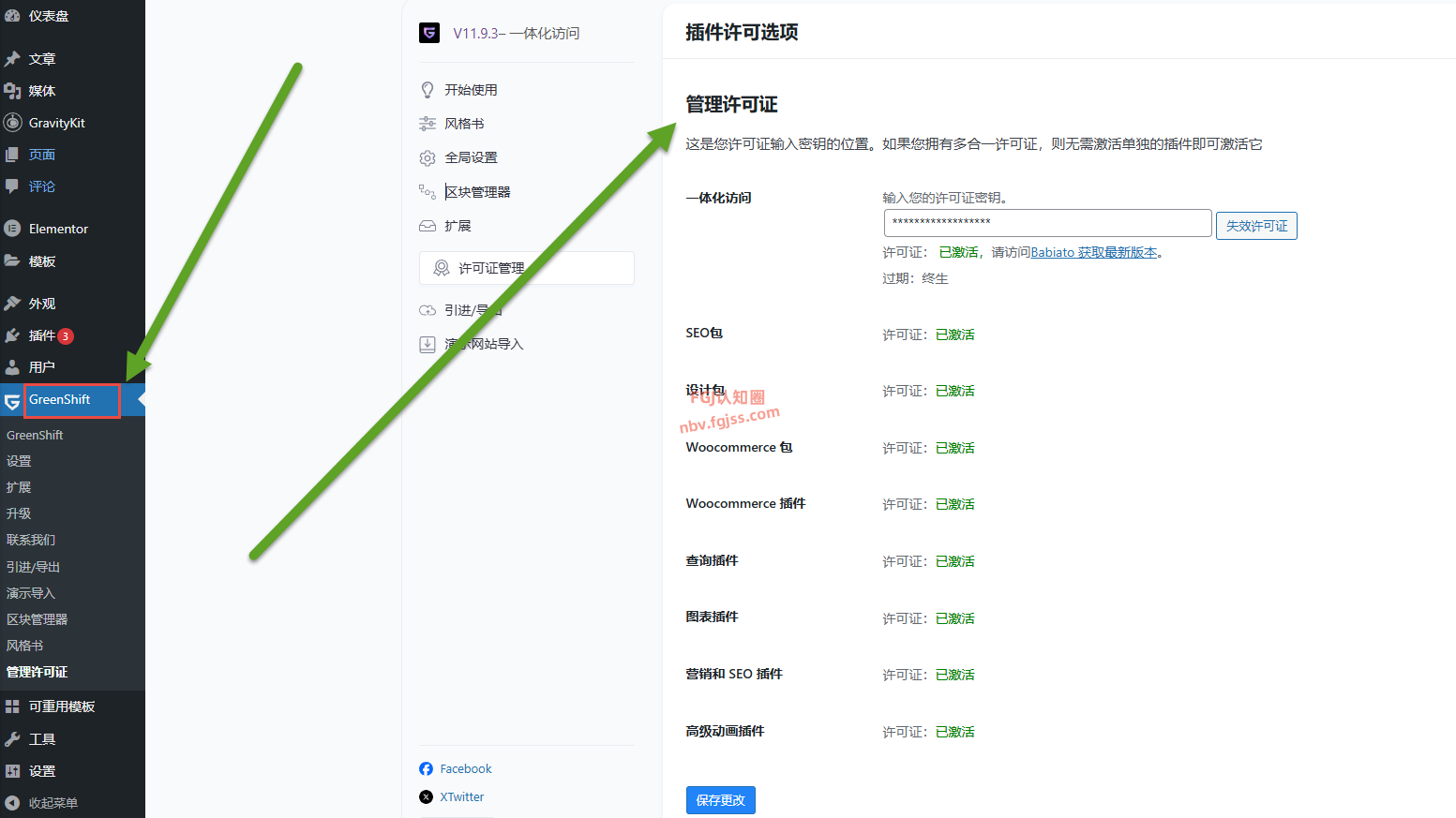1456x818 pixels.
Task: Open the XTwitter link
Action: (x=462, y=797)
